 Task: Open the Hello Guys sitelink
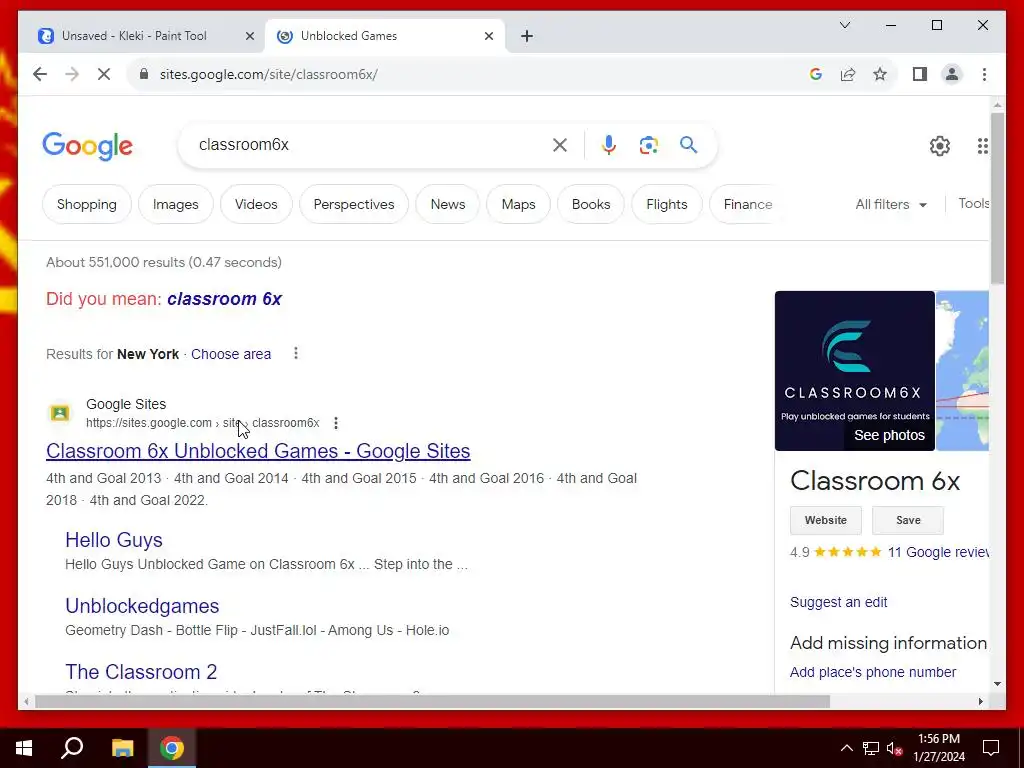coord(114,540)
